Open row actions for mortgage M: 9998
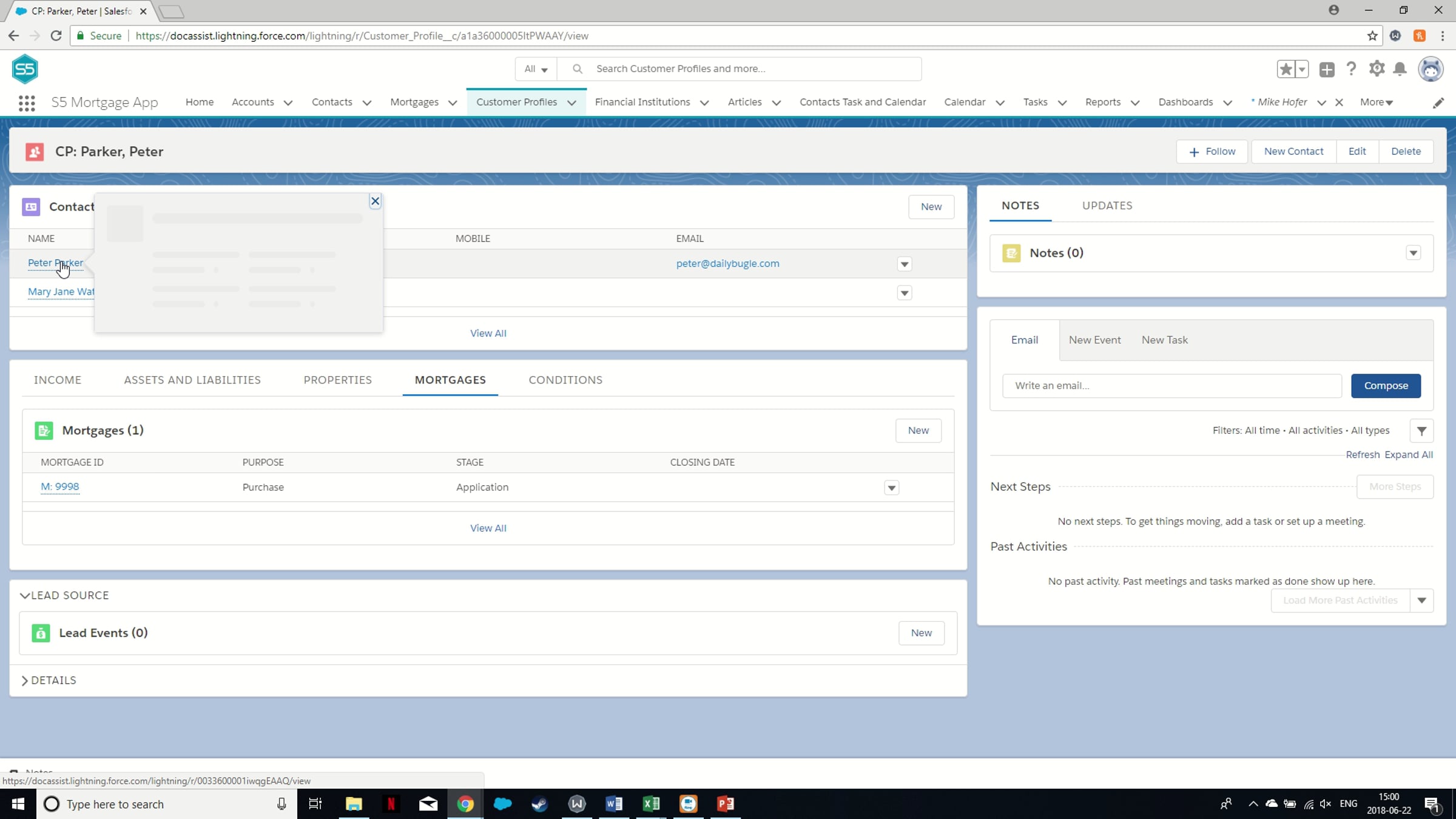Image resolution: width=1456 pixels, height=819 pixels. [x=891, y=488]
